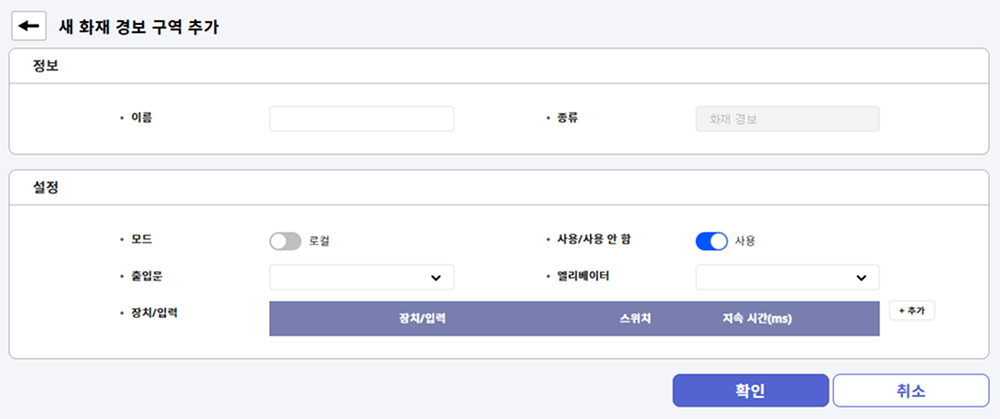Click the 지속 시간(ms) column header

756,319
